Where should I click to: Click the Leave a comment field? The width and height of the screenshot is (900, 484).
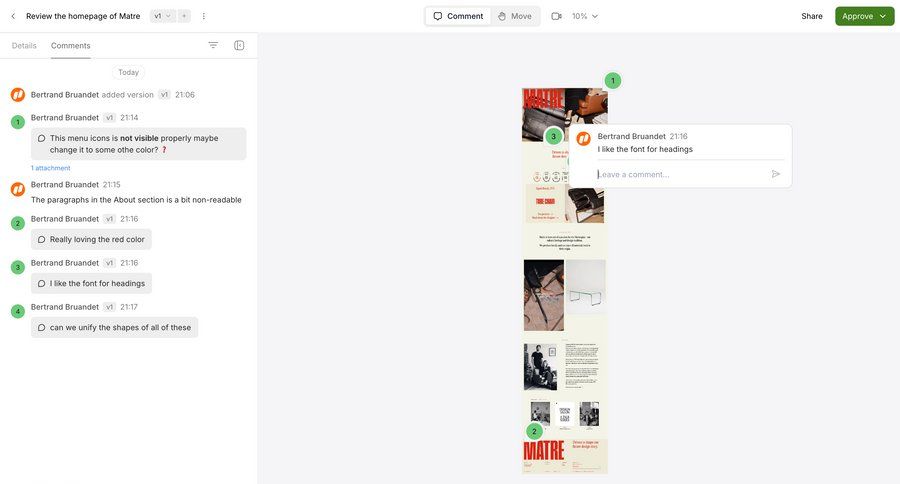pos(680,174)
